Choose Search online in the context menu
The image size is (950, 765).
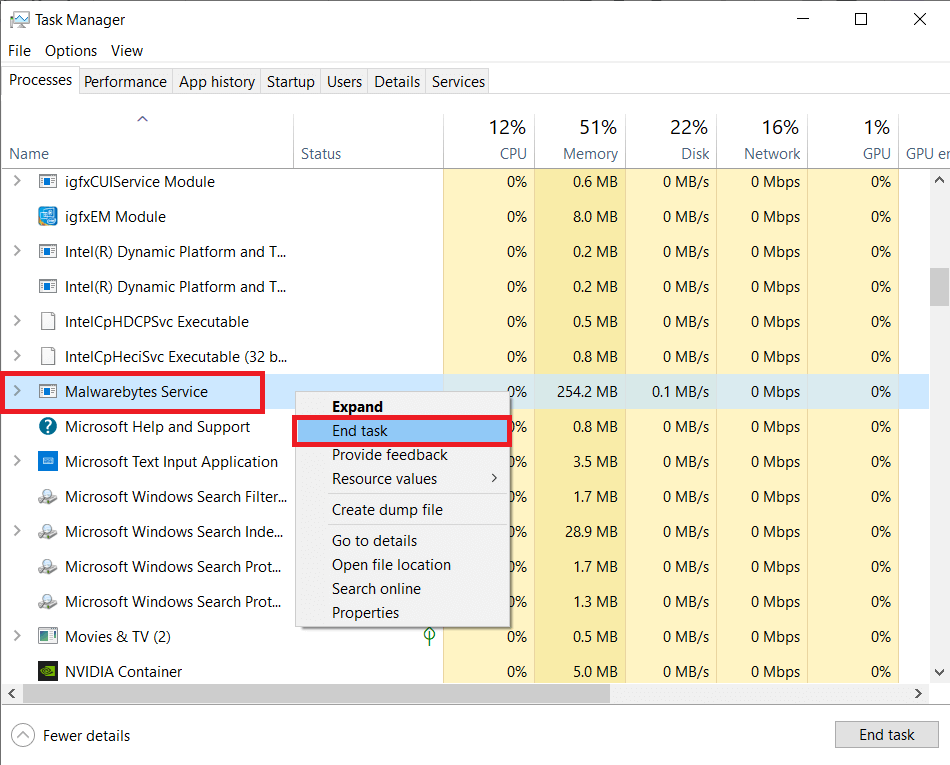(402, 589)
